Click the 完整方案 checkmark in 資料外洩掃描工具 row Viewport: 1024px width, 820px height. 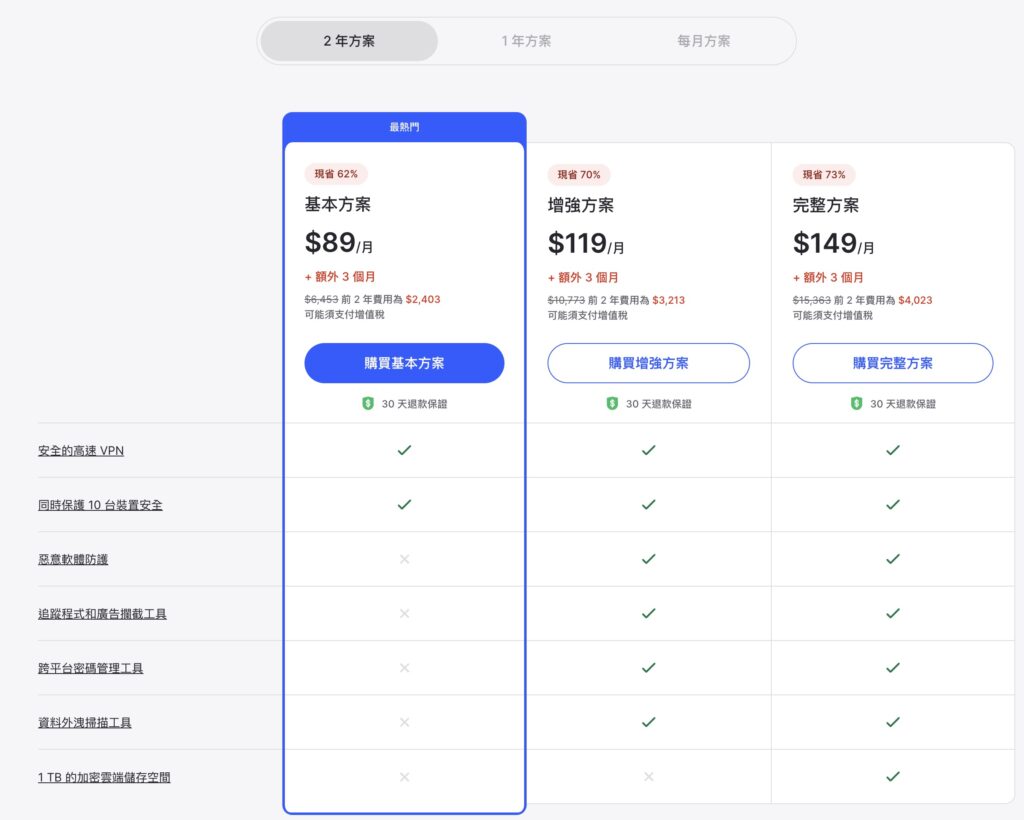tap(893, 722)
